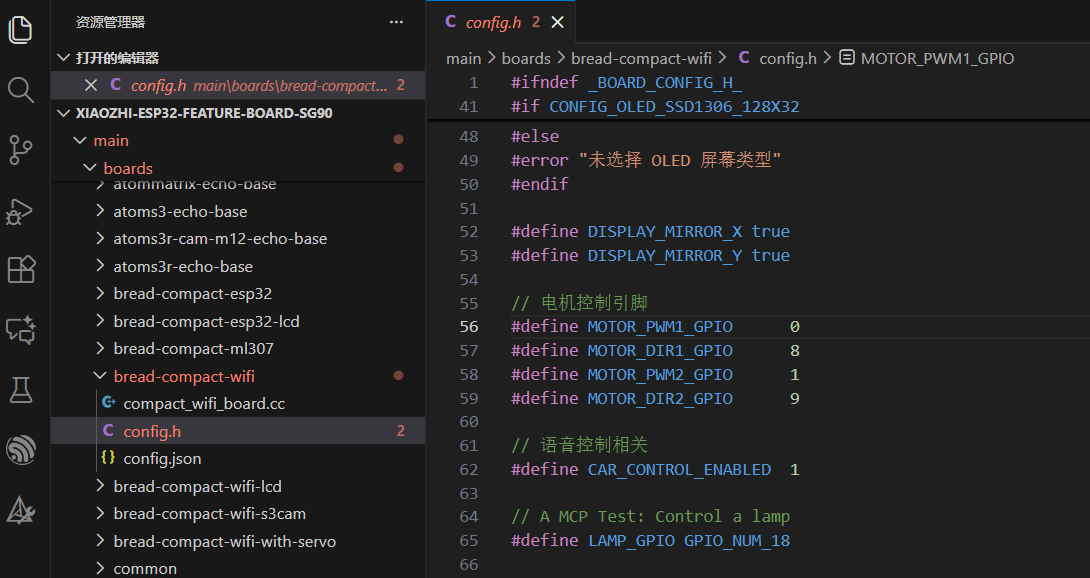Close the config.h editor tab
The height and width of the screenshot is (578, 1090).
pyautogui.click(x=558, y=22)
